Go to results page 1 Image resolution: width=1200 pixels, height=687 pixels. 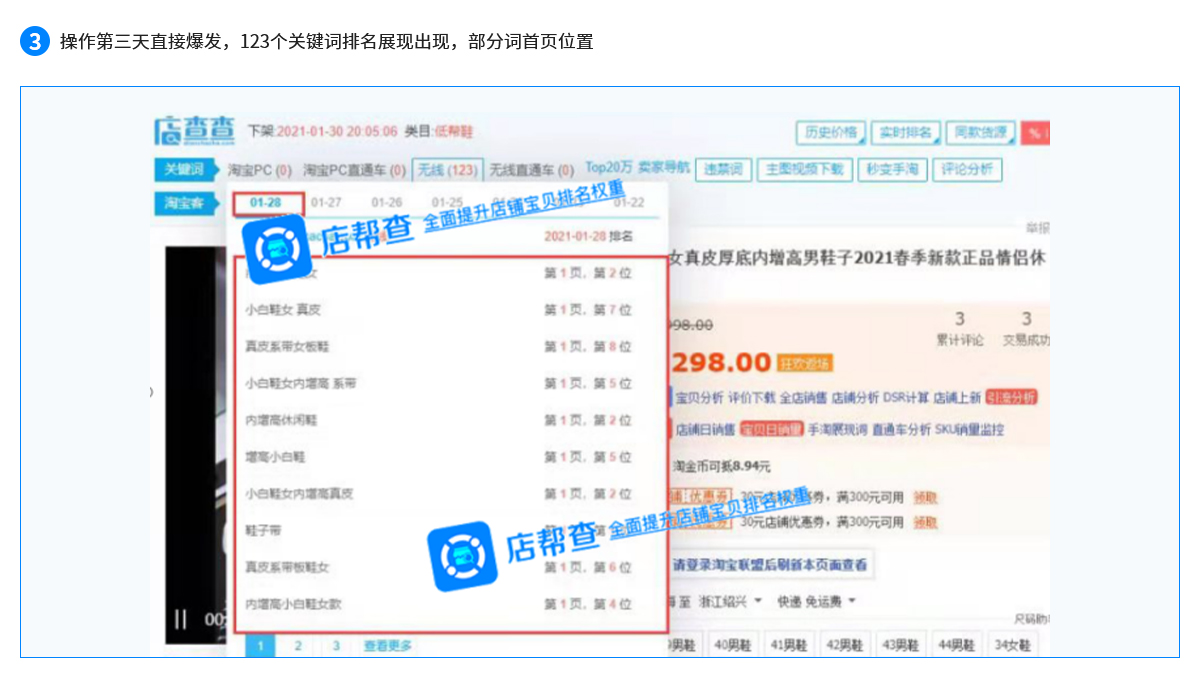point(260,646)
